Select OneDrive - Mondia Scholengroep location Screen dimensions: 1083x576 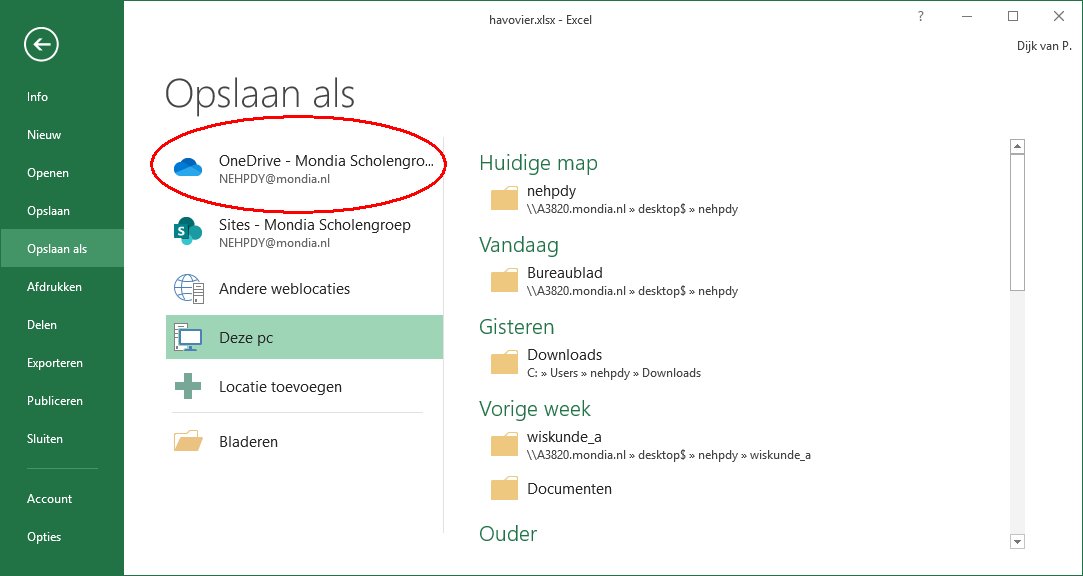(305, 168)
